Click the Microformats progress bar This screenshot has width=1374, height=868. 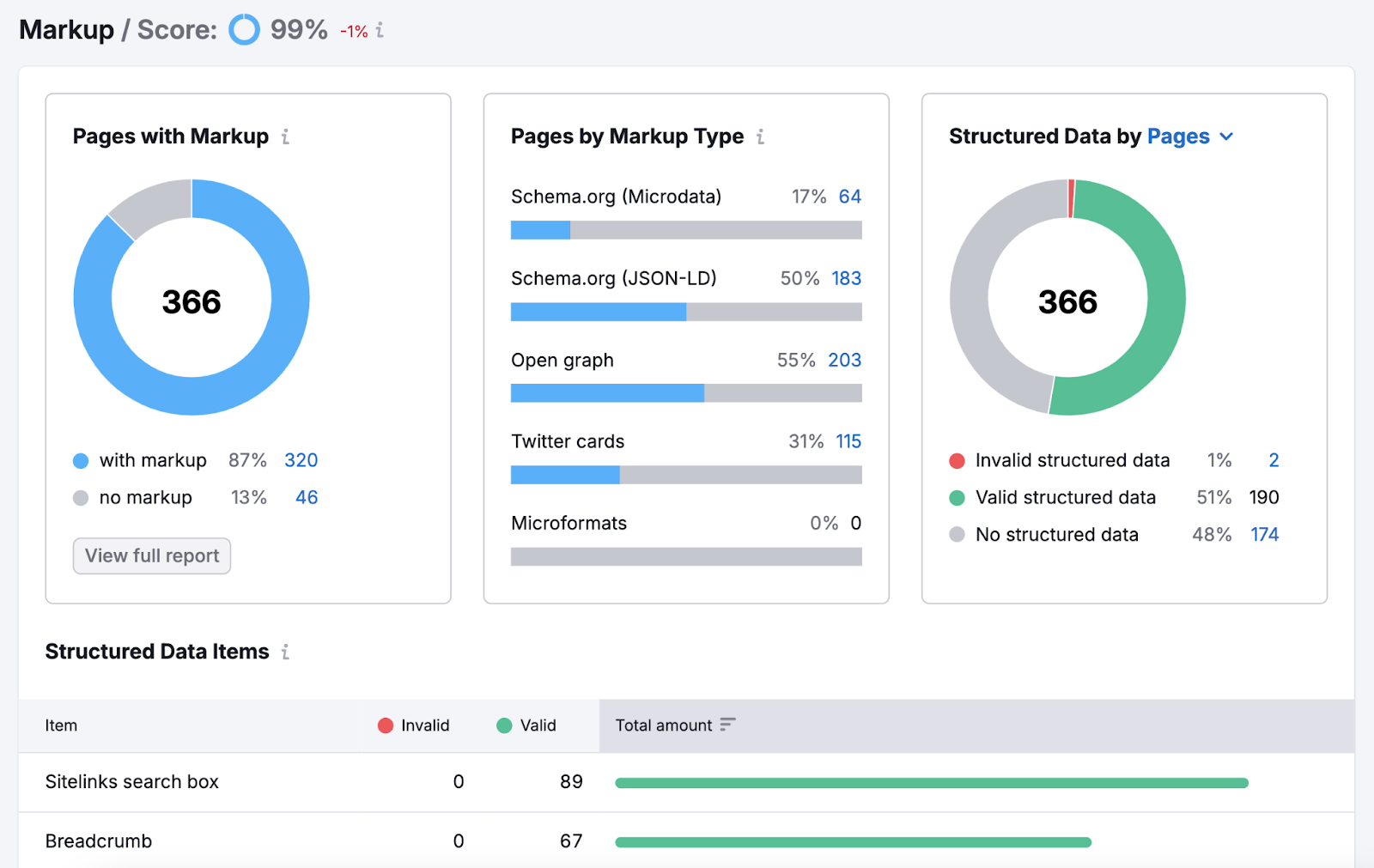click(x=686, y=556)
